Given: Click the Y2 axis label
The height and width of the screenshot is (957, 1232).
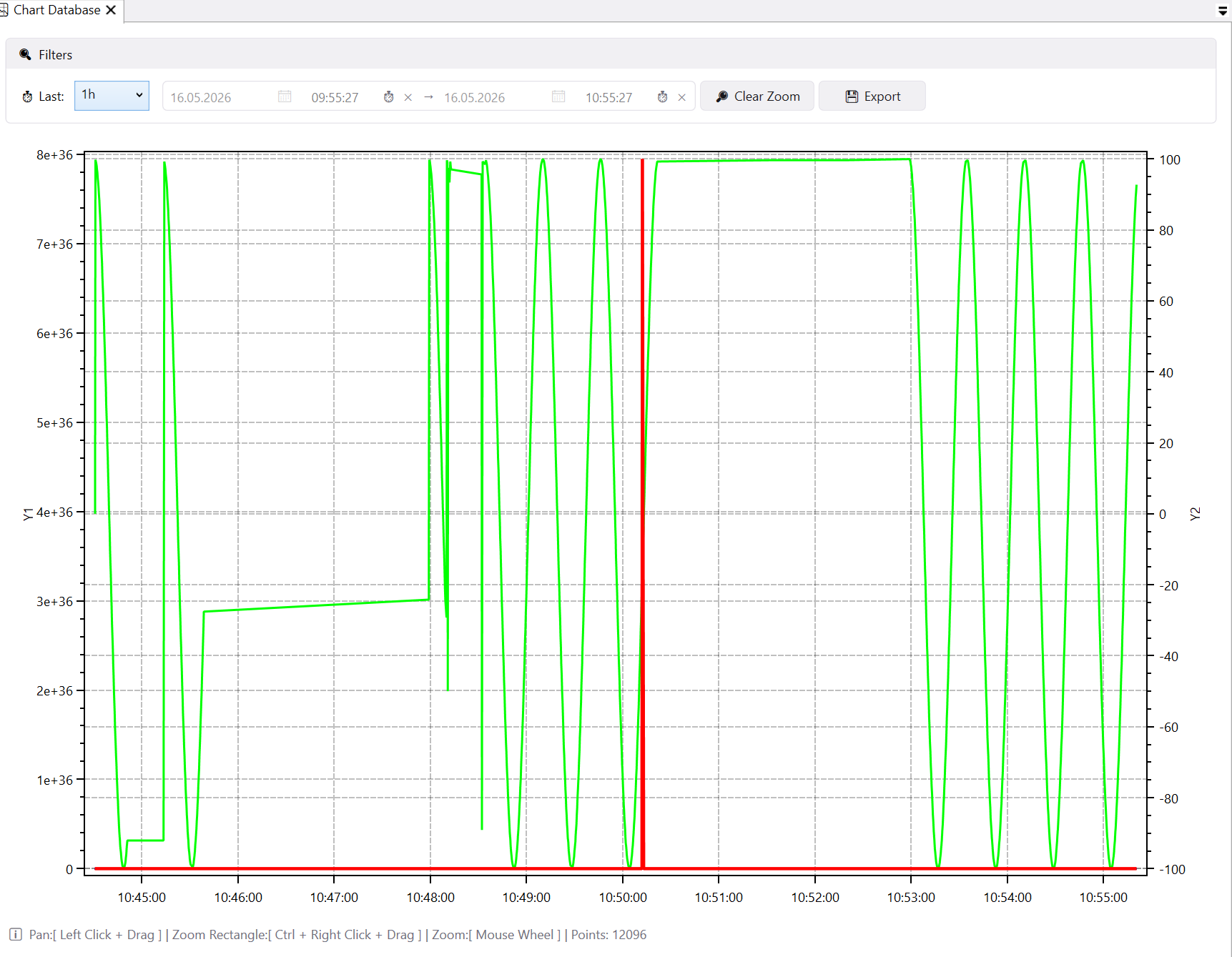Looking at the screenshot, I should coord(1195,514).
